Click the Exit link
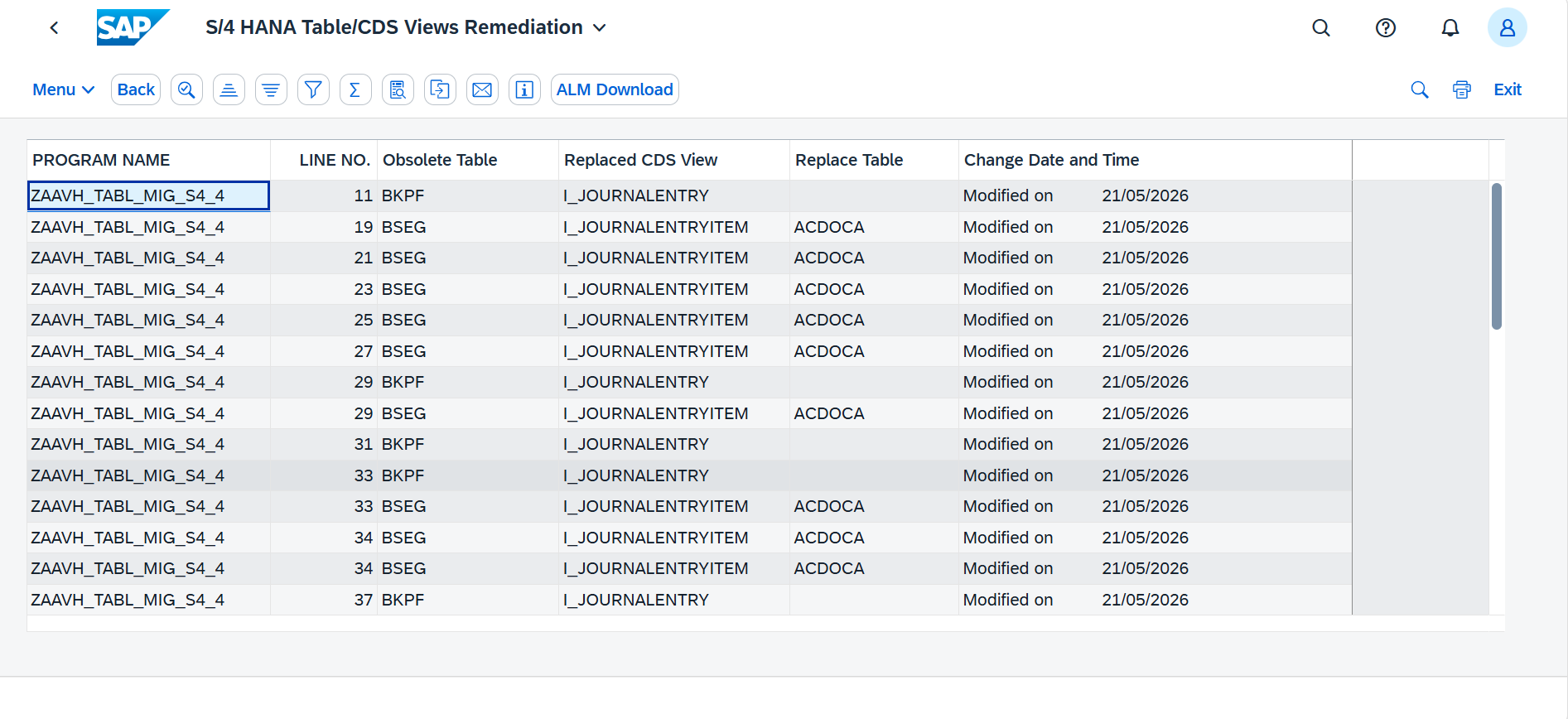 pyautogui.click(x=1508, y=89)
